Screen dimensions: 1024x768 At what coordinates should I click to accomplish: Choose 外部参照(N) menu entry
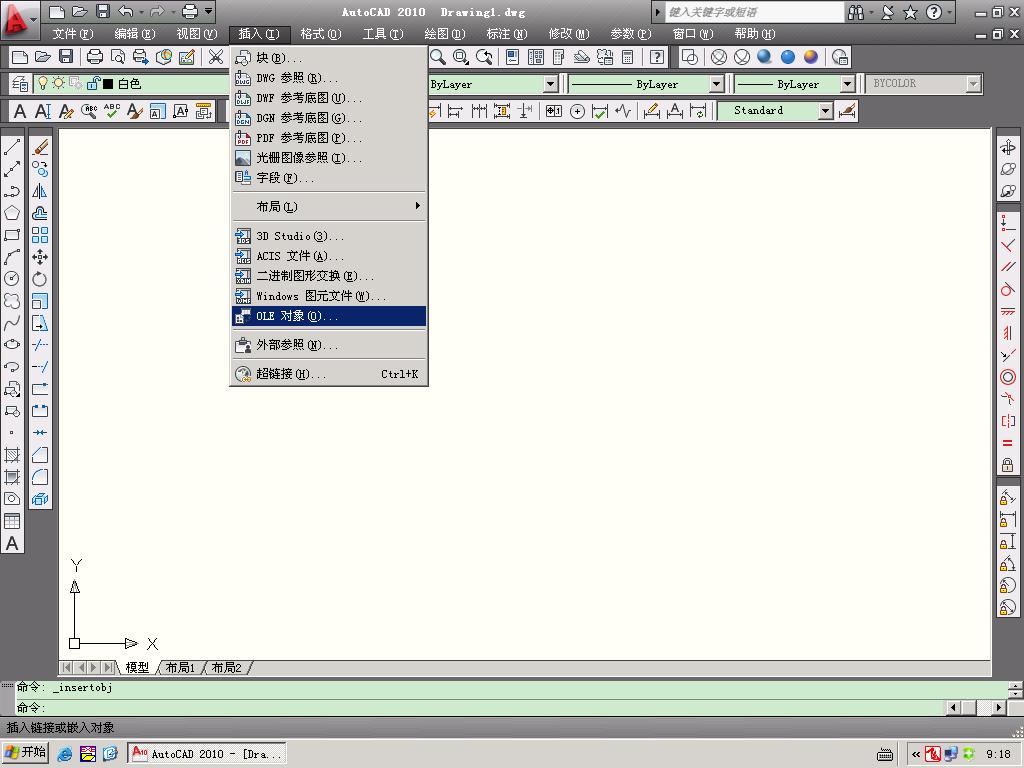(329, 345)
